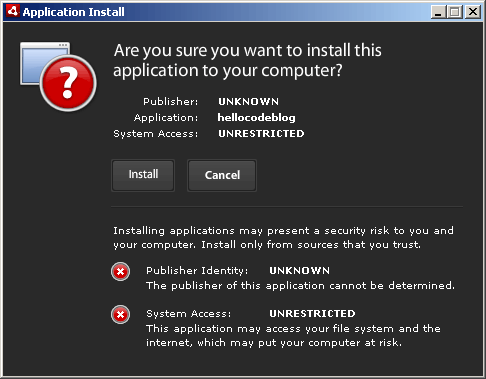This screenshot has height=379, width=486.
Task: Click the file system access warning text
Action: click(x=293, y=336)
